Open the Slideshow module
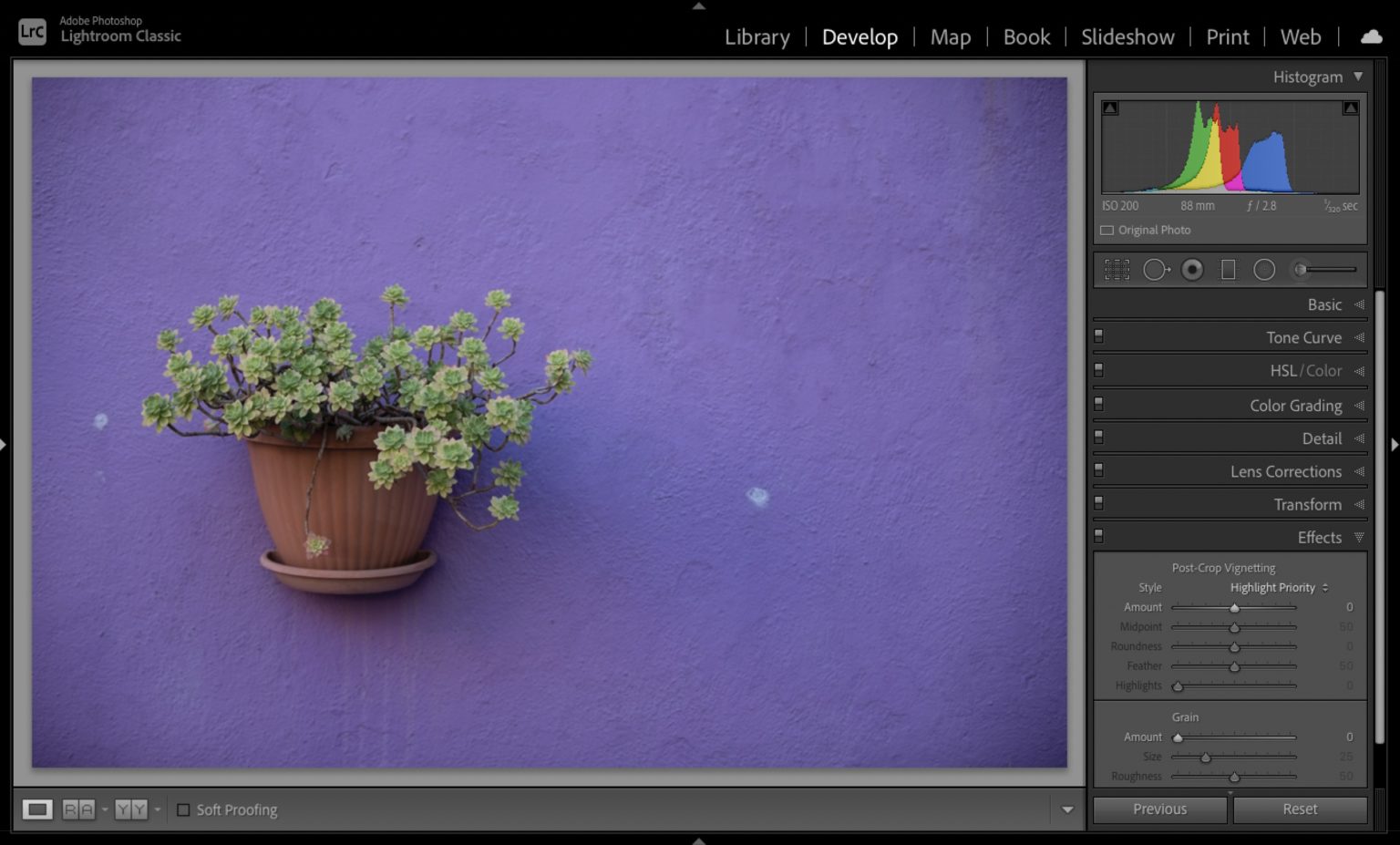 [1127, 37]
